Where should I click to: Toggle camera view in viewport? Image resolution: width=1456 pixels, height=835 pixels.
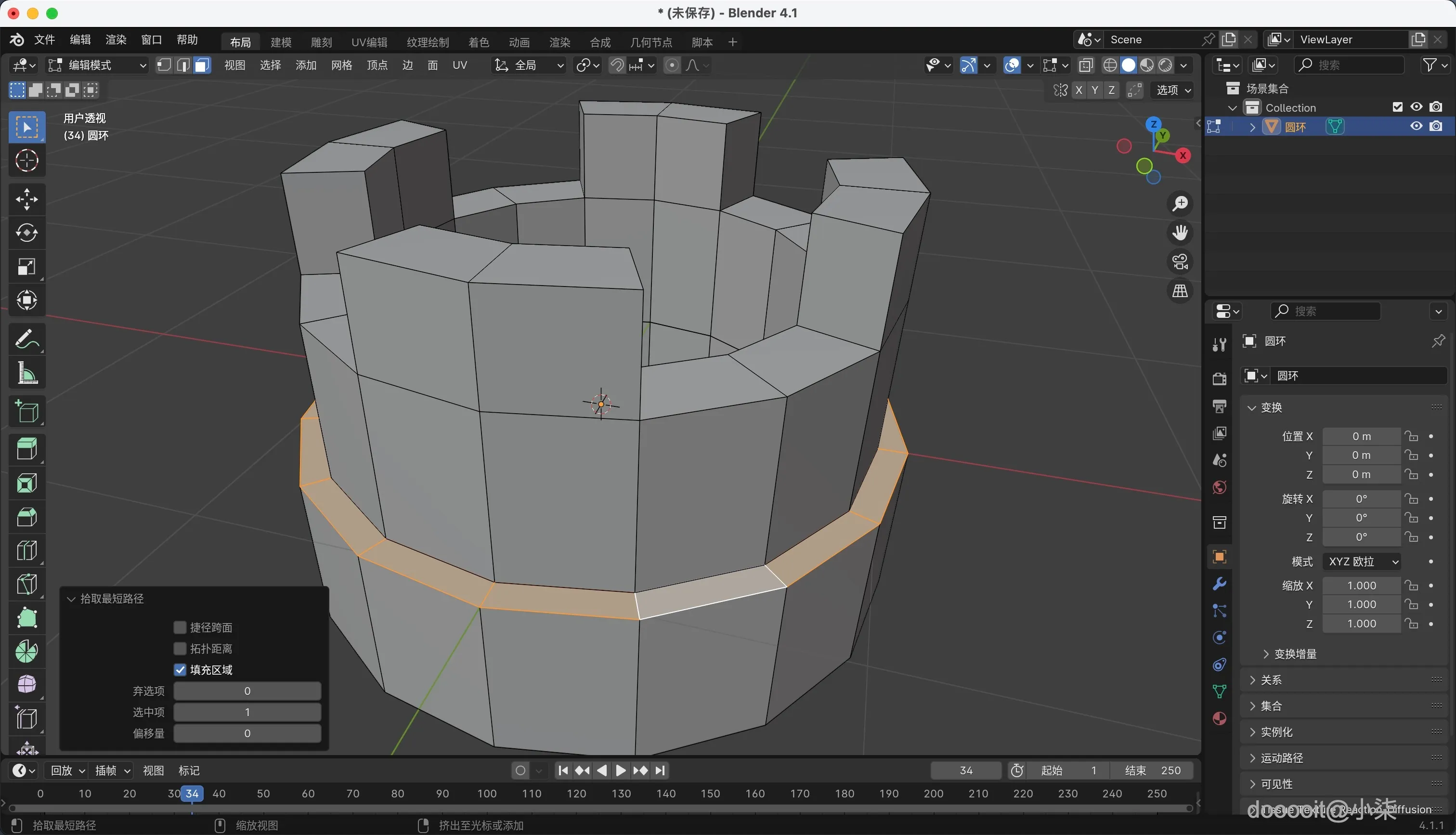click(x=1180, y=262)
